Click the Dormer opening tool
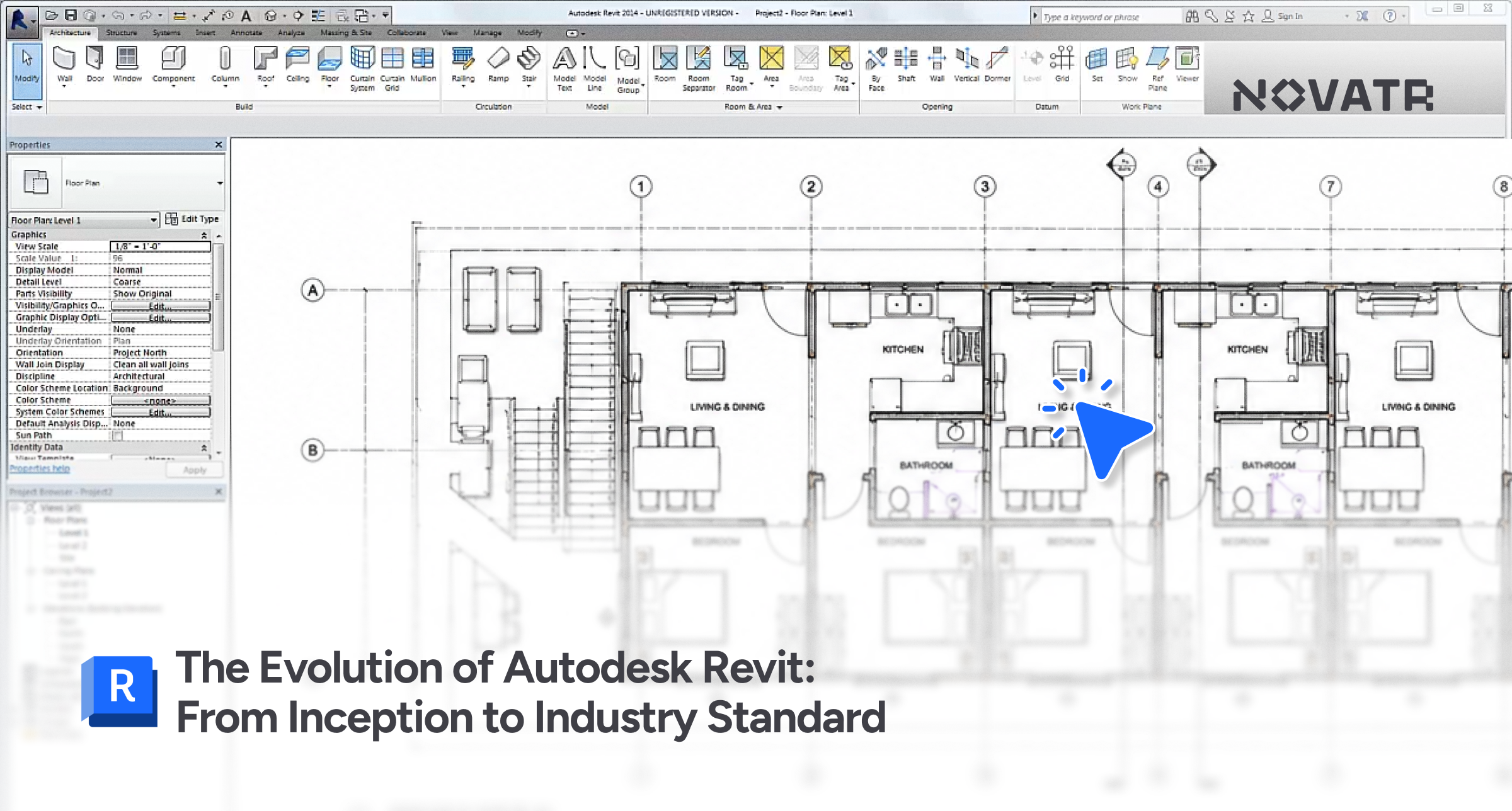The height and width of the screenshot is (811, 1512). pos(997,65)
